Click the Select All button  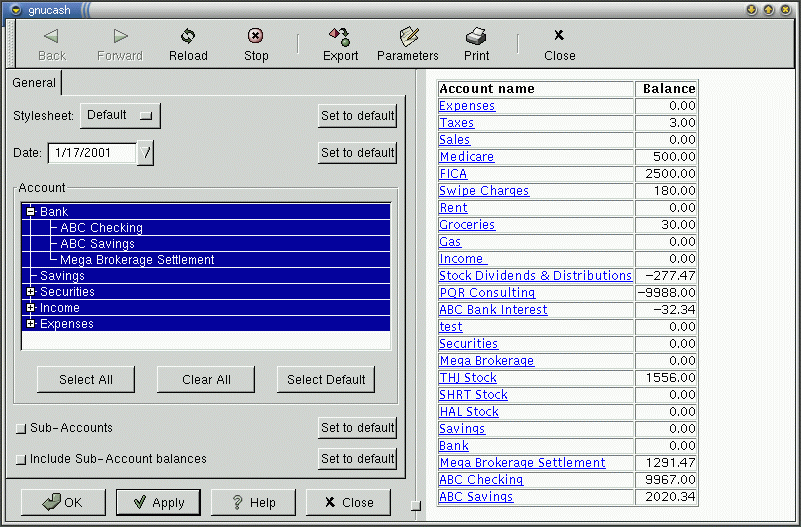coord(86,380)
